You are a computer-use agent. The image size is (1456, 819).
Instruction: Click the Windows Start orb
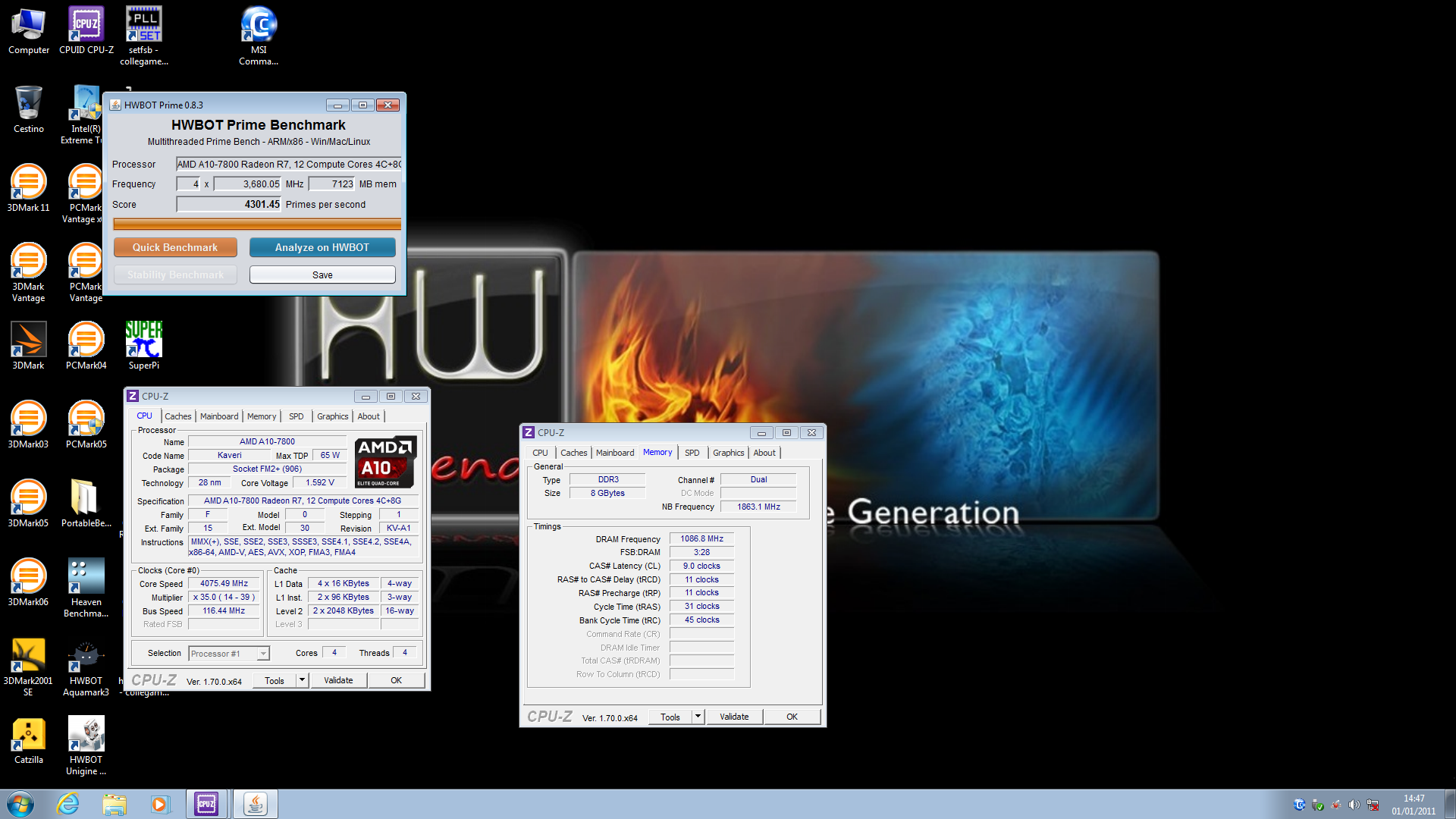tap(20, 804)
